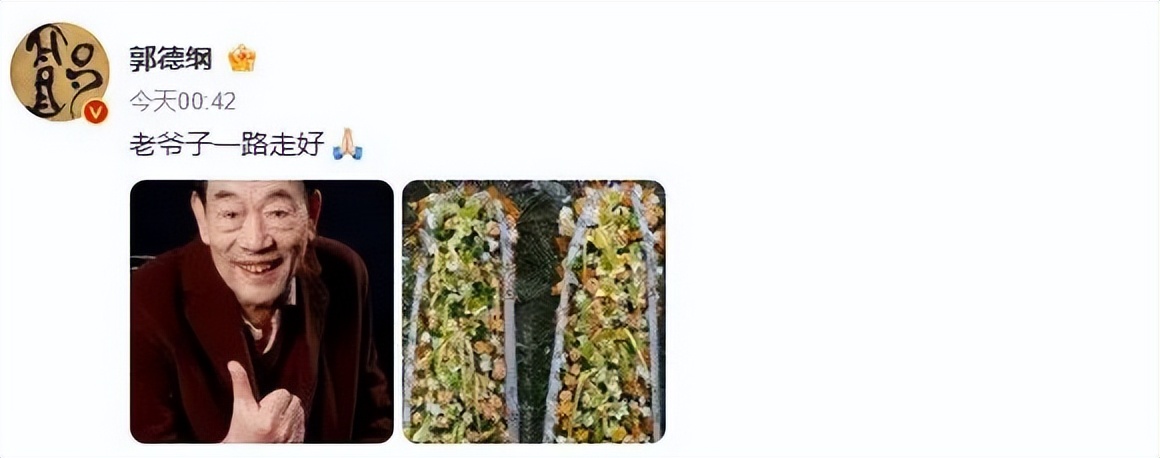1160x458 pixels.
Task: Open the calligraphy profile avatar
Action: tap(59, 72)
